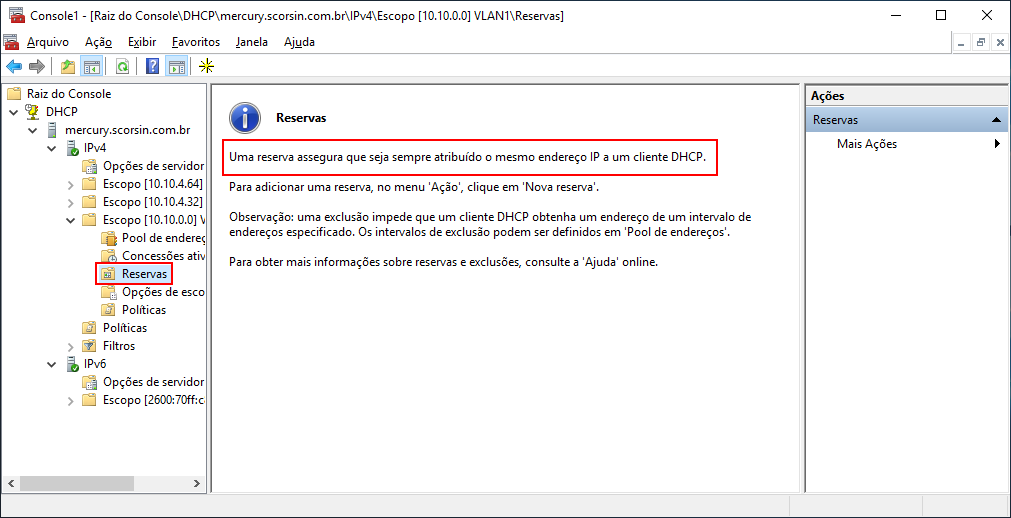Collapse the DHCP tree node
Viewport: 1011px width, 518px height.
click(14, 112)
